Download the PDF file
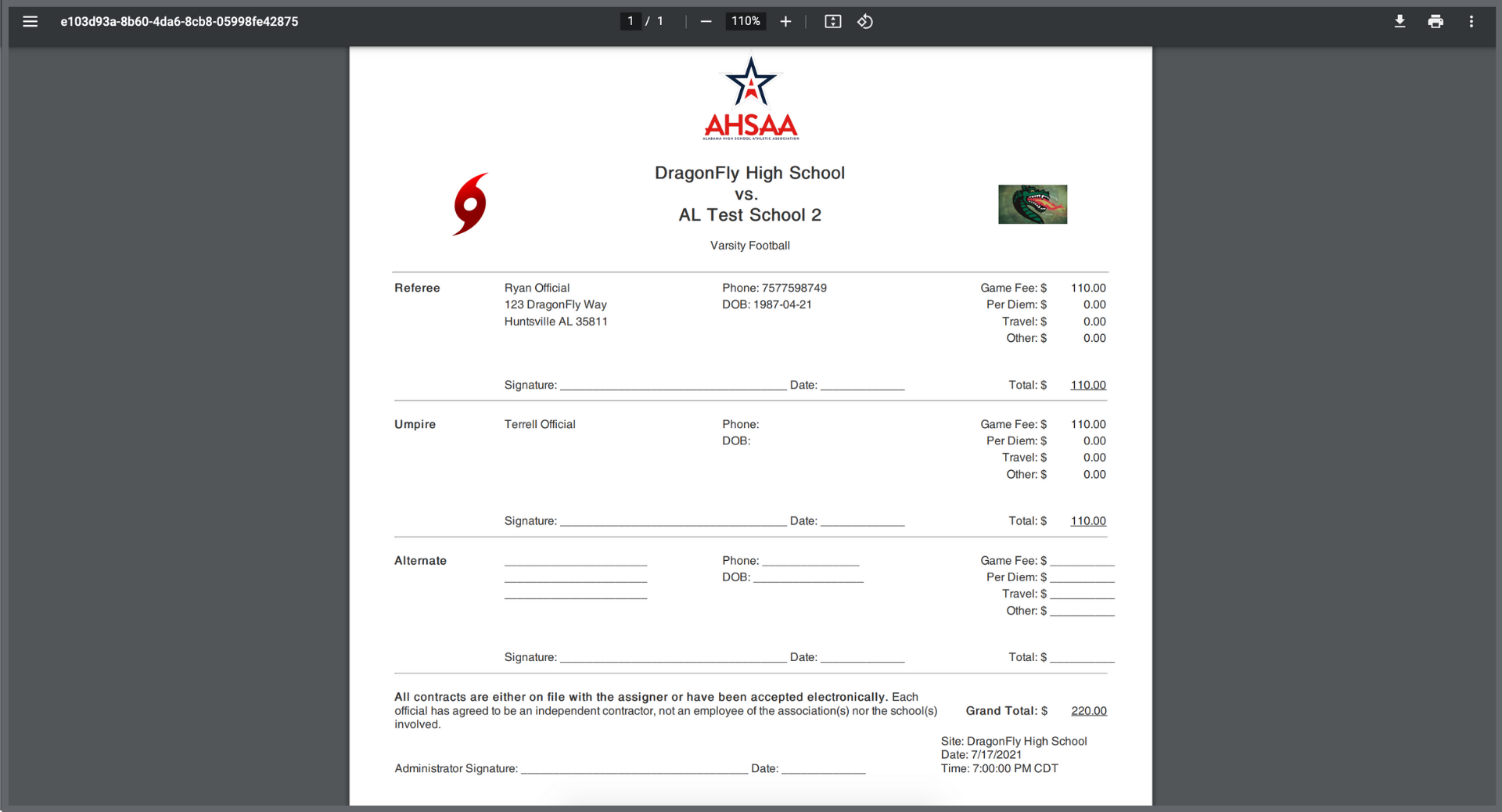 (1400, 22)
